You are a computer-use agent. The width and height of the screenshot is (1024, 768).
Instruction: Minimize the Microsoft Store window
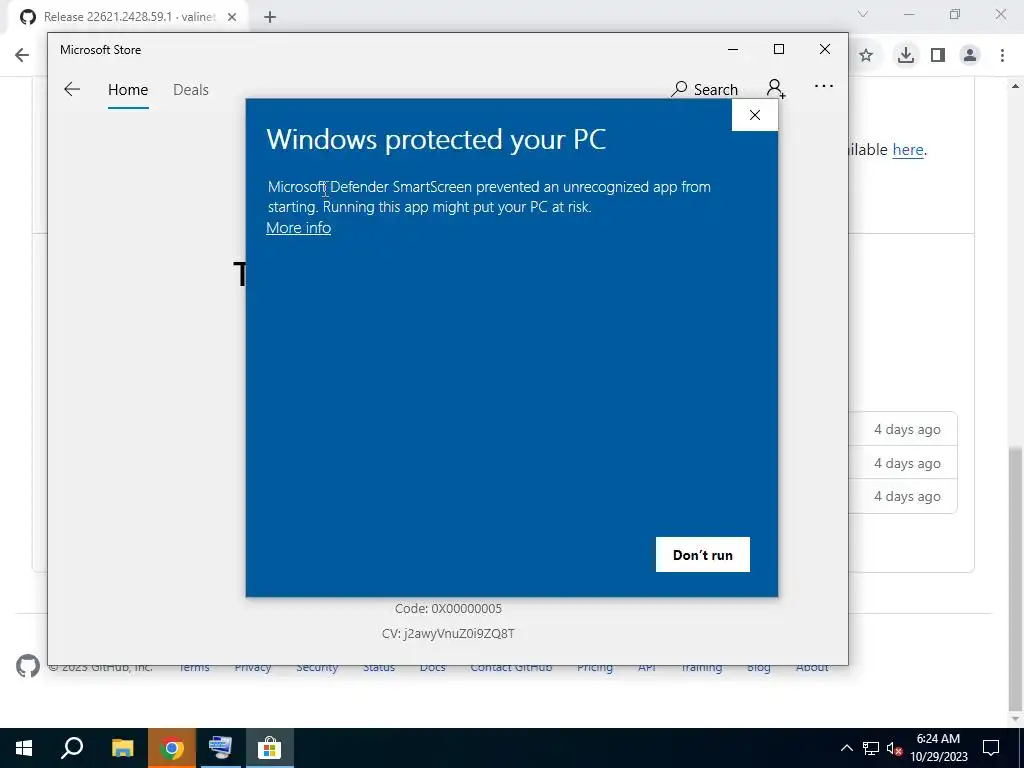pyautogui.click(x=733, y=50)
